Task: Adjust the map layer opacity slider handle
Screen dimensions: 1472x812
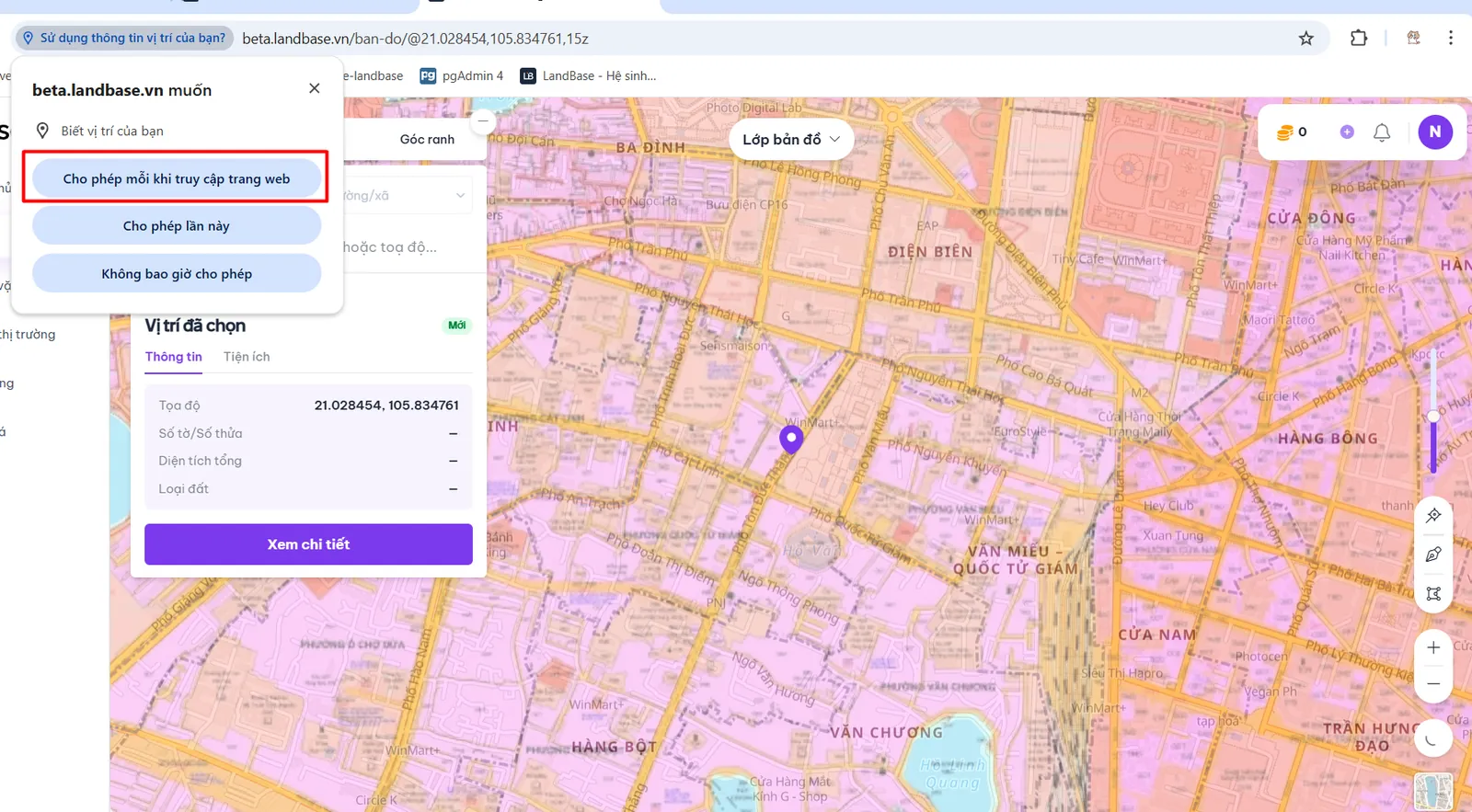Action: tap(1433, 417)
